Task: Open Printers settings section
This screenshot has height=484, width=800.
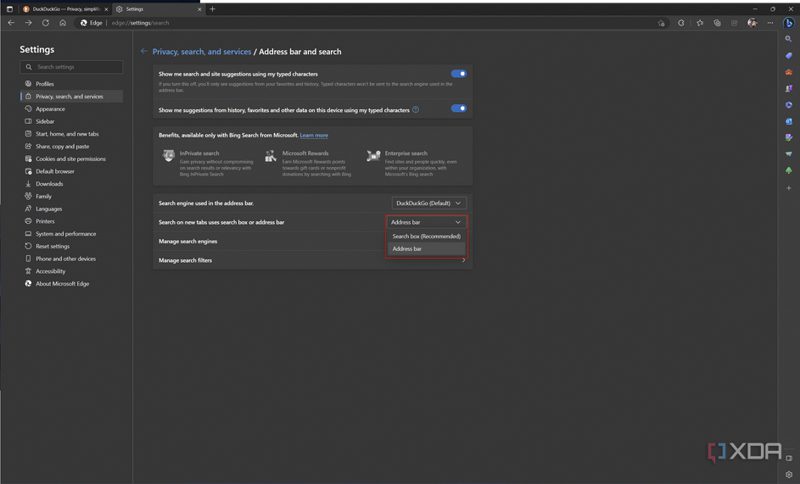Action: (x=71, y=221)
